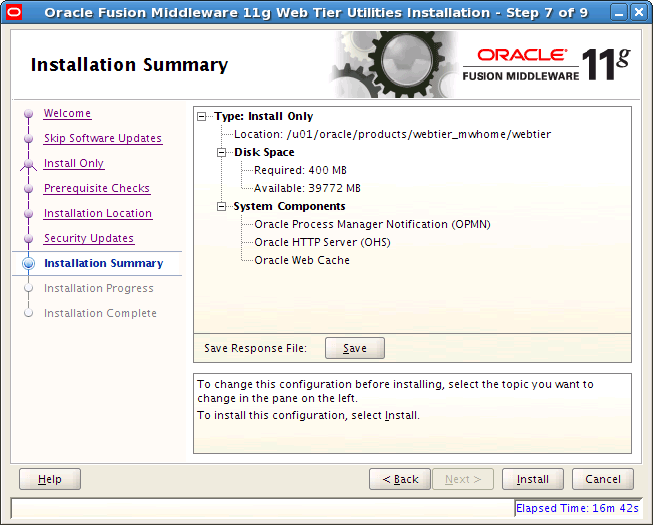This screenshot has height=525, width=653.
Task: Click the Install Only bullet icon
Action: point(28,164)
